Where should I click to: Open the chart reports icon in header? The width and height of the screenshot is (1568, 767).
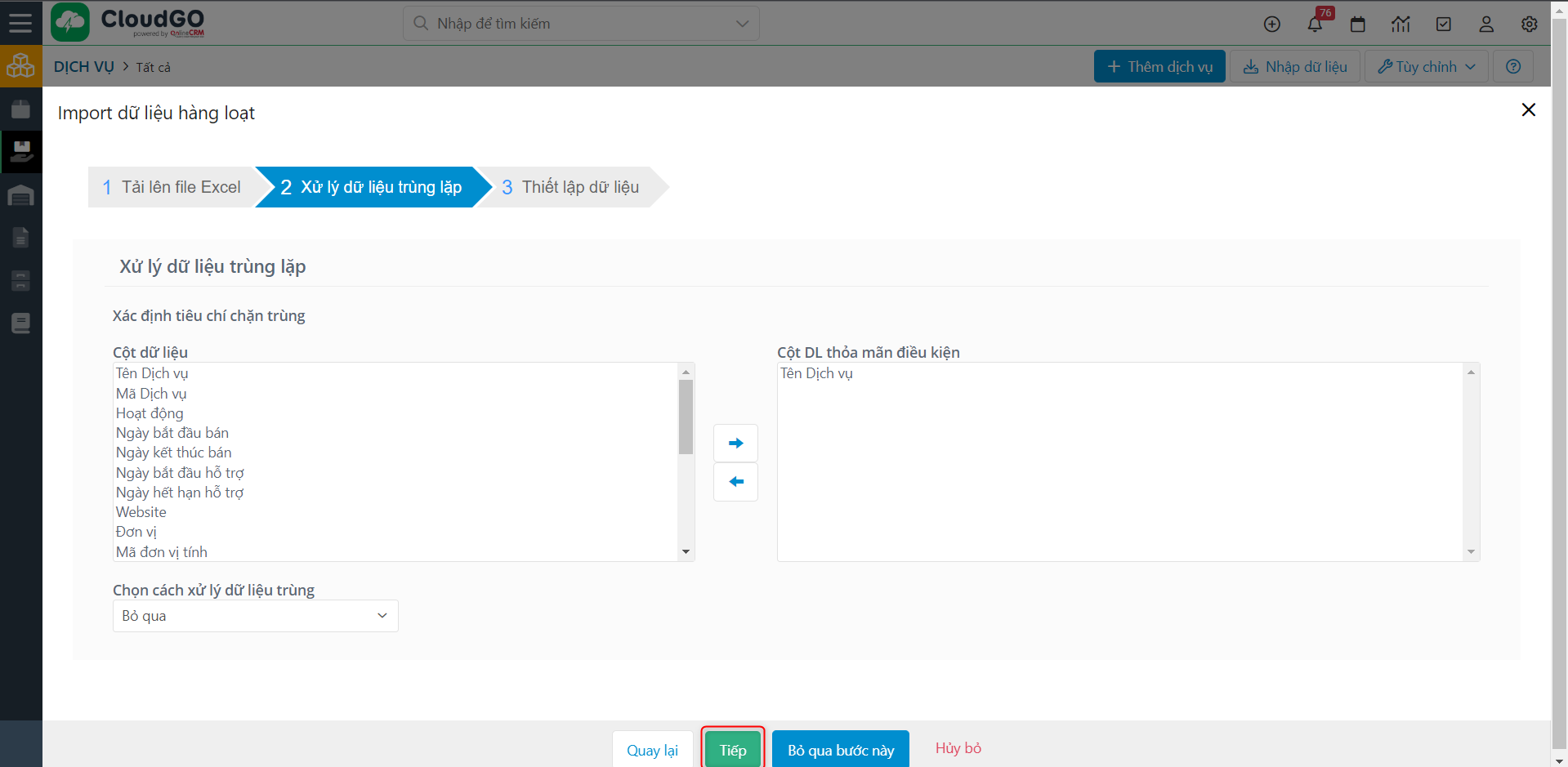[x=1400, y=25]
